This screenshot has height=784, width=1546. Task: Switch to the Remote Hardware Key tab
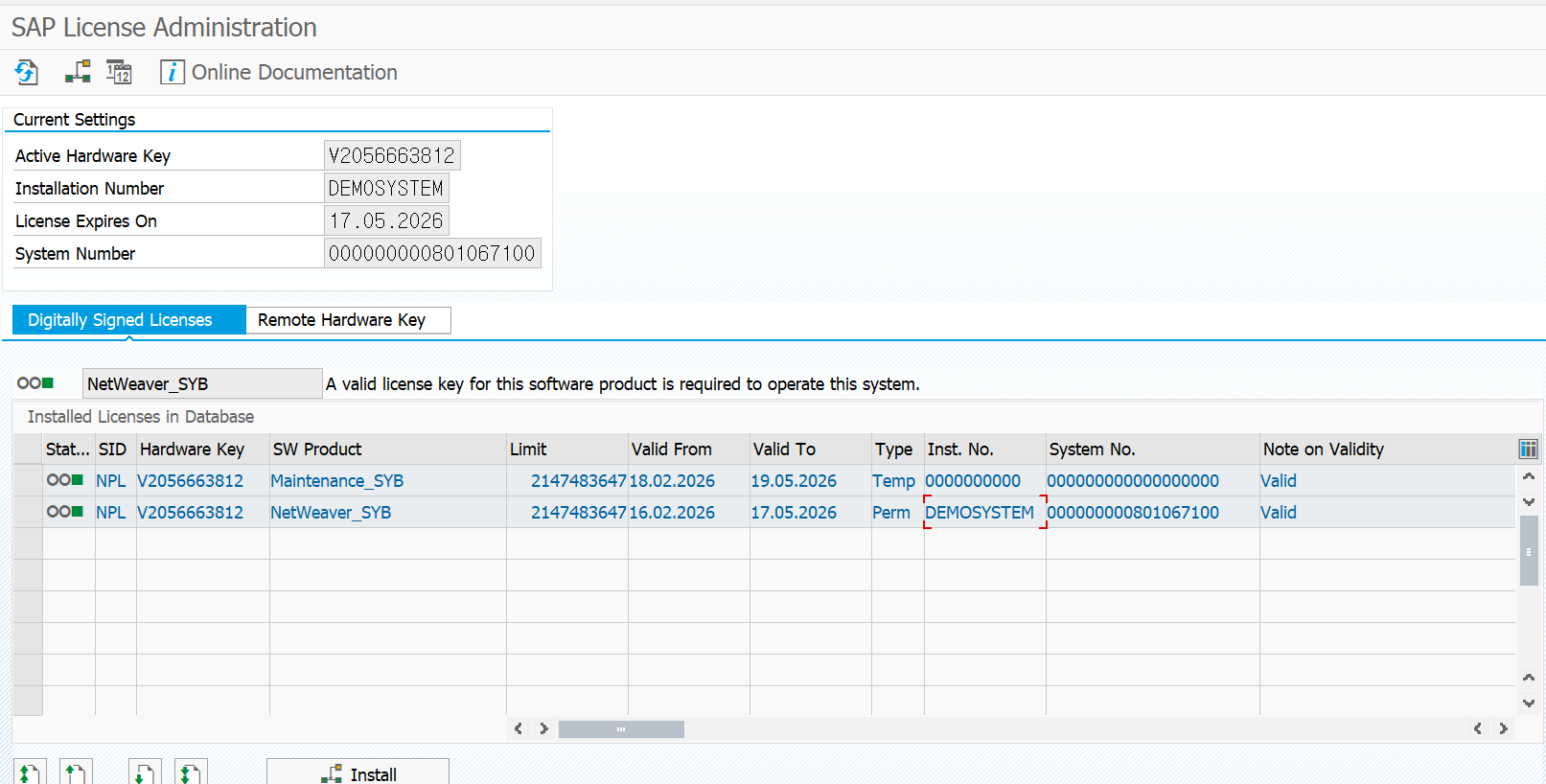pos(349,320)
